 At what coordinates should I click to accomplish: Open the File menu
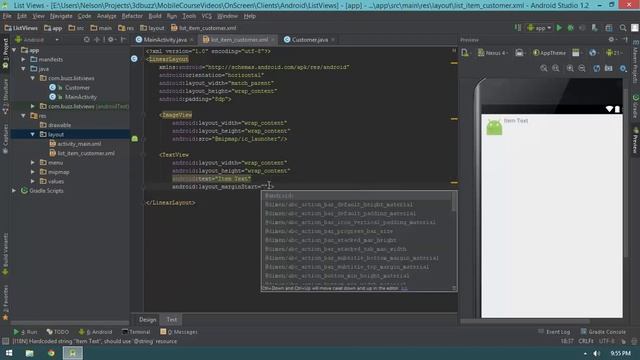tap(7, 16)
